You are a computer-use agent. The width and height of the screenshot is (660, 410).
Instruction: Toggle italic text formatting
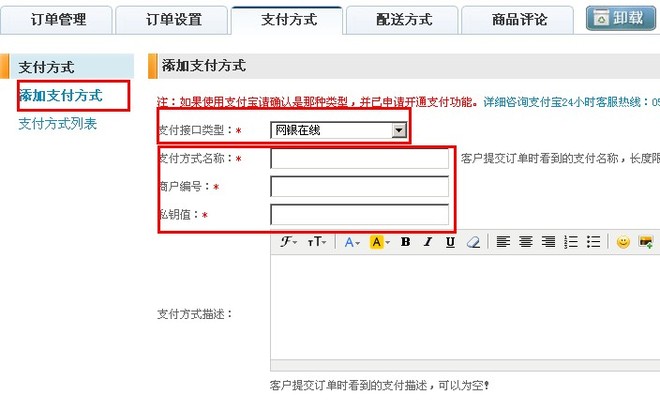pos(428,242)
